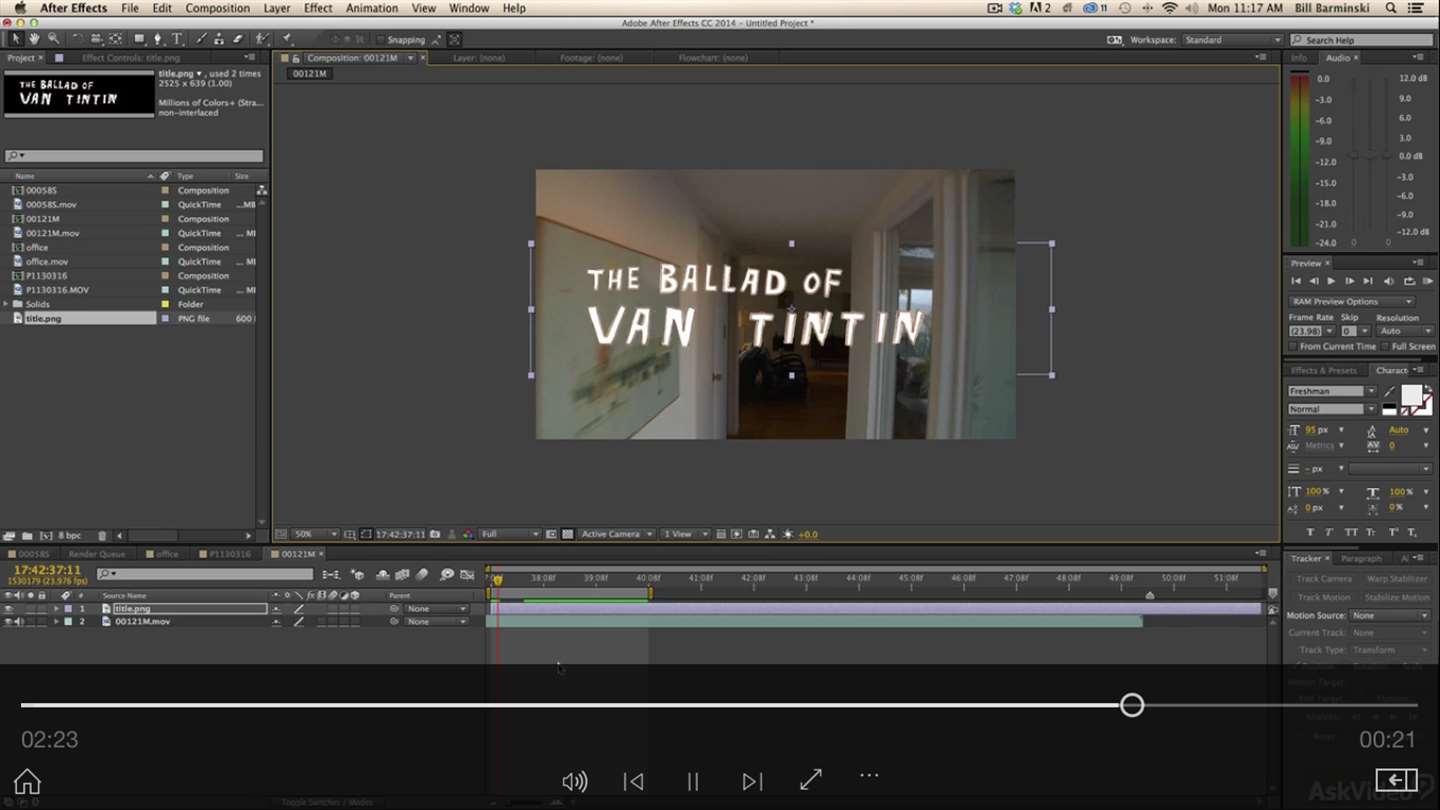The image size is (1440, 810).
Task: Toggle composition lock icon in viewer tab
Action: tap(295, 58)
